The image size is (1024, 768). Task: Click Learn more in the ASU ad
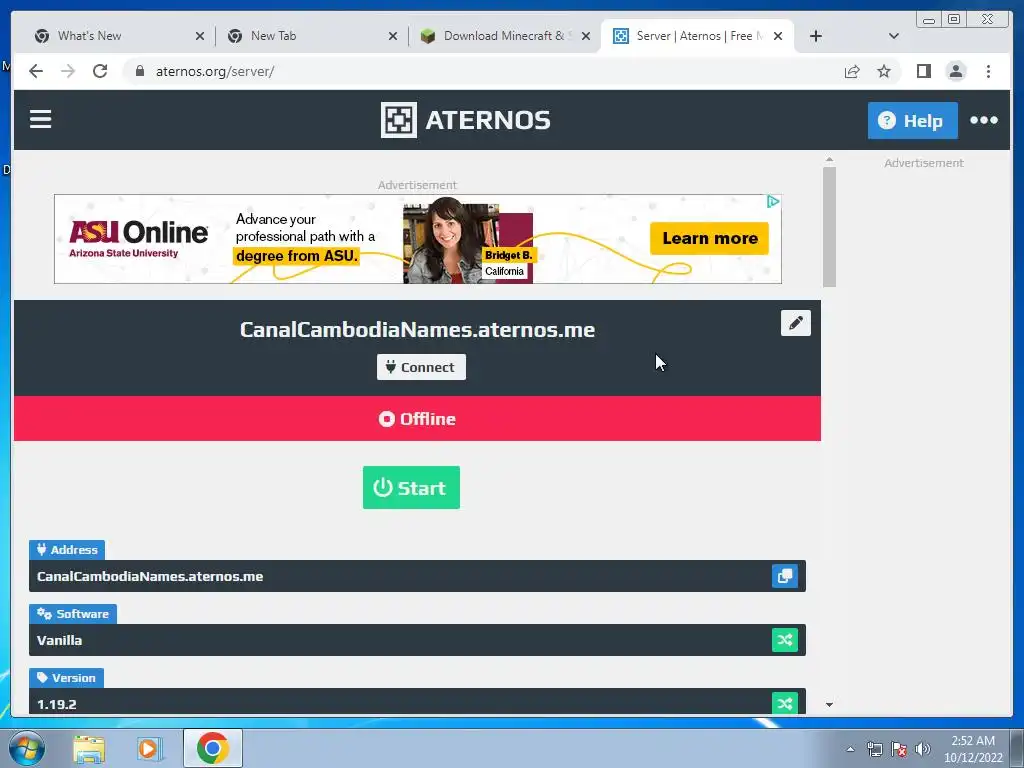pyautogui.click(x=709, y=238)
